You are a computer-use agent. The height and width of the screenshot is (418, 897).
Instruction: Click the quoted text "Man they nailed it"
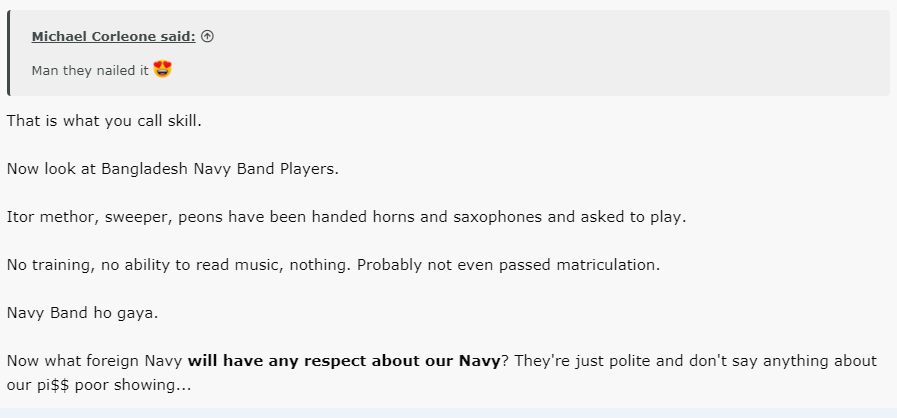point(90,70)
